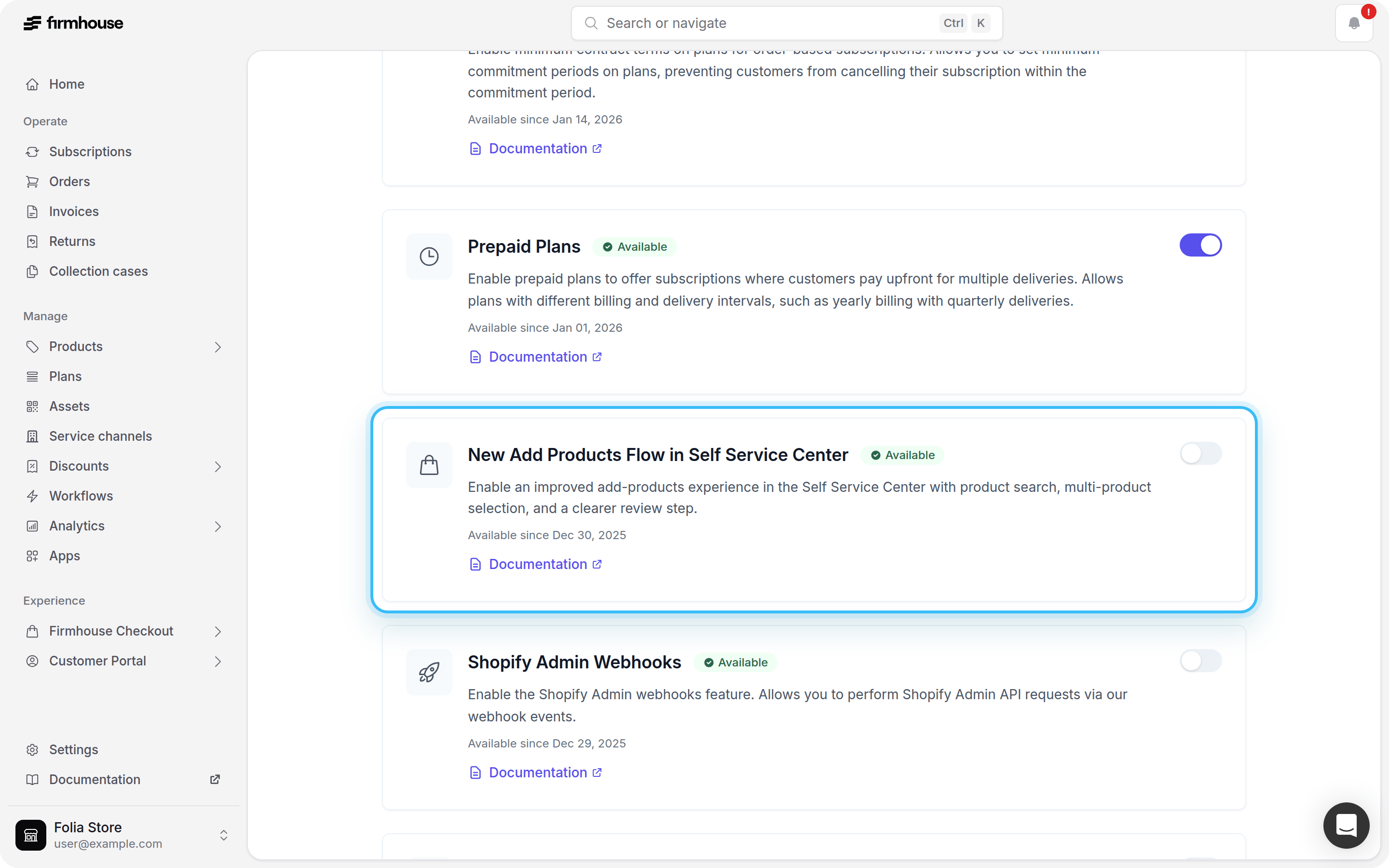Open external link icon beside sidebar Documentation

click(x=215, y=779)
